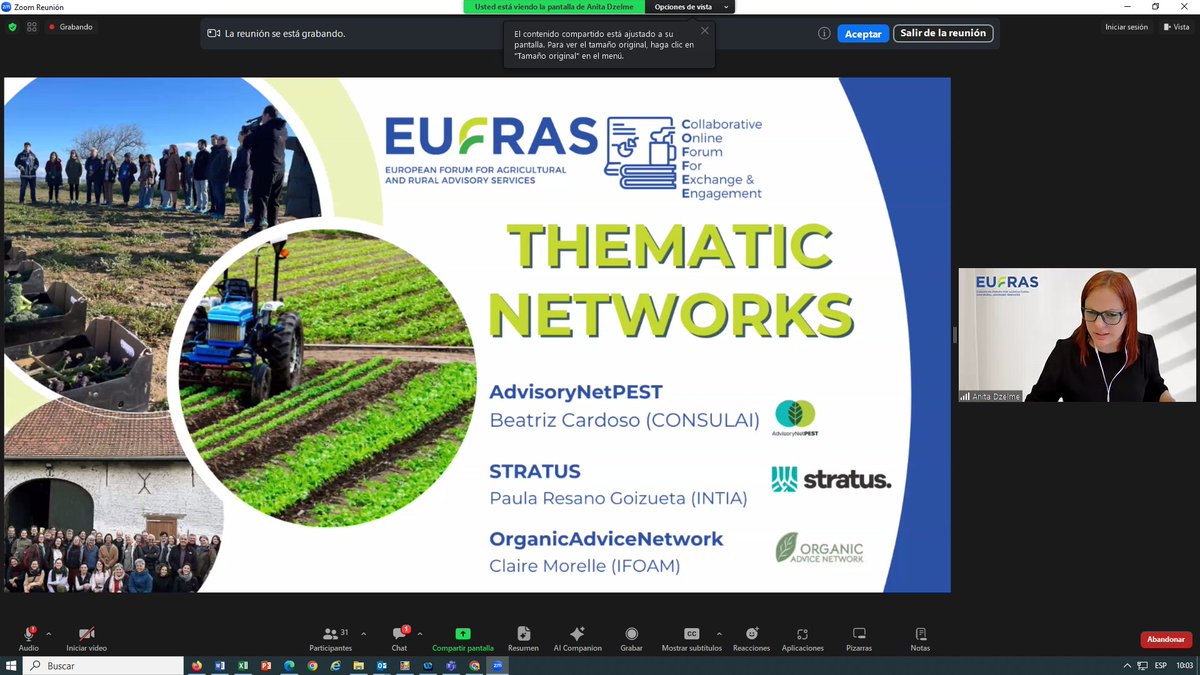Open PowerPoint from the taskbar
The width and height of the screenshot is (1200, 675).
(x=266, y=665)
